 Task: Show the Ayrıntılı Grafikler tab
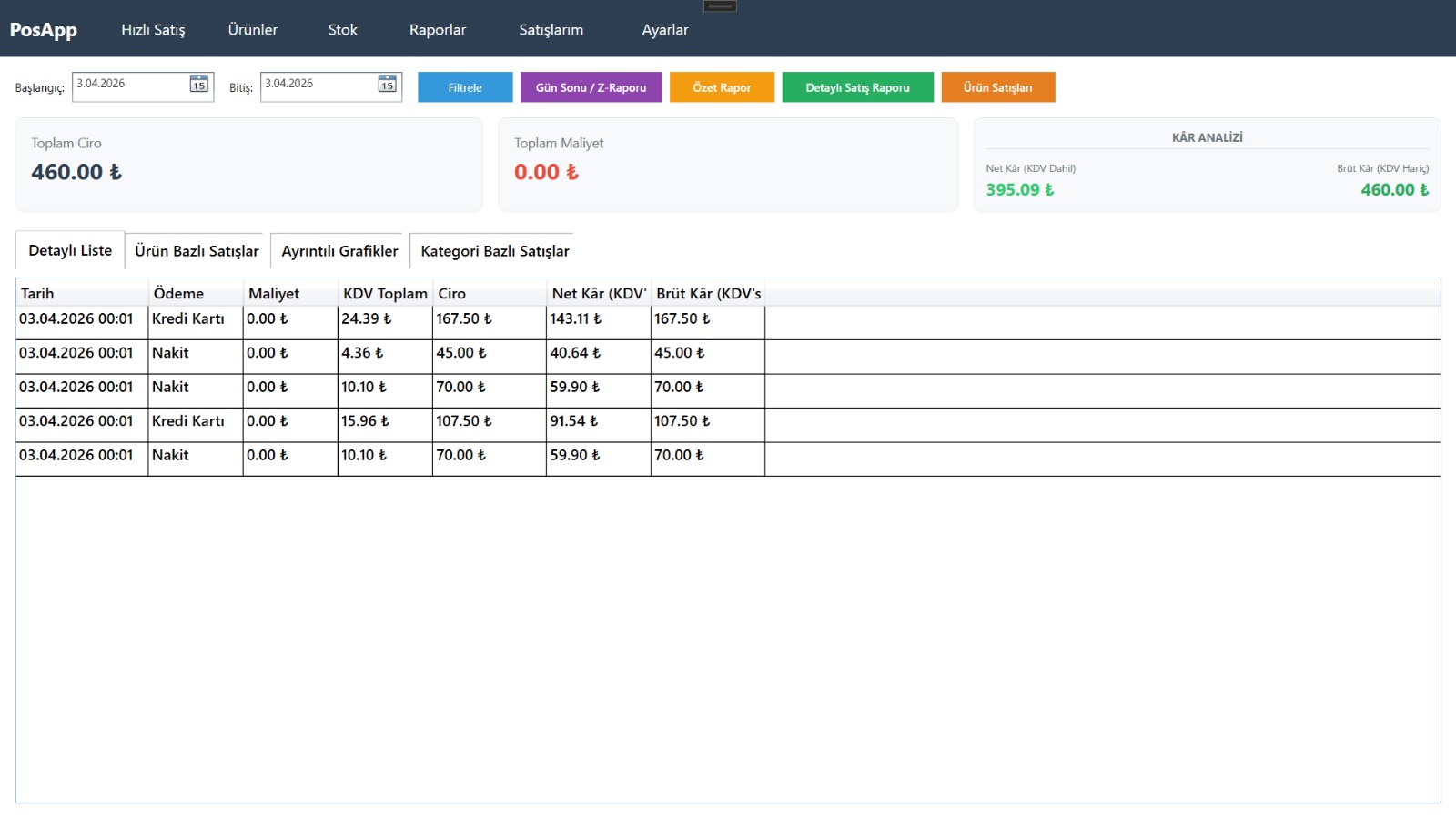click(x=339, y=251)
